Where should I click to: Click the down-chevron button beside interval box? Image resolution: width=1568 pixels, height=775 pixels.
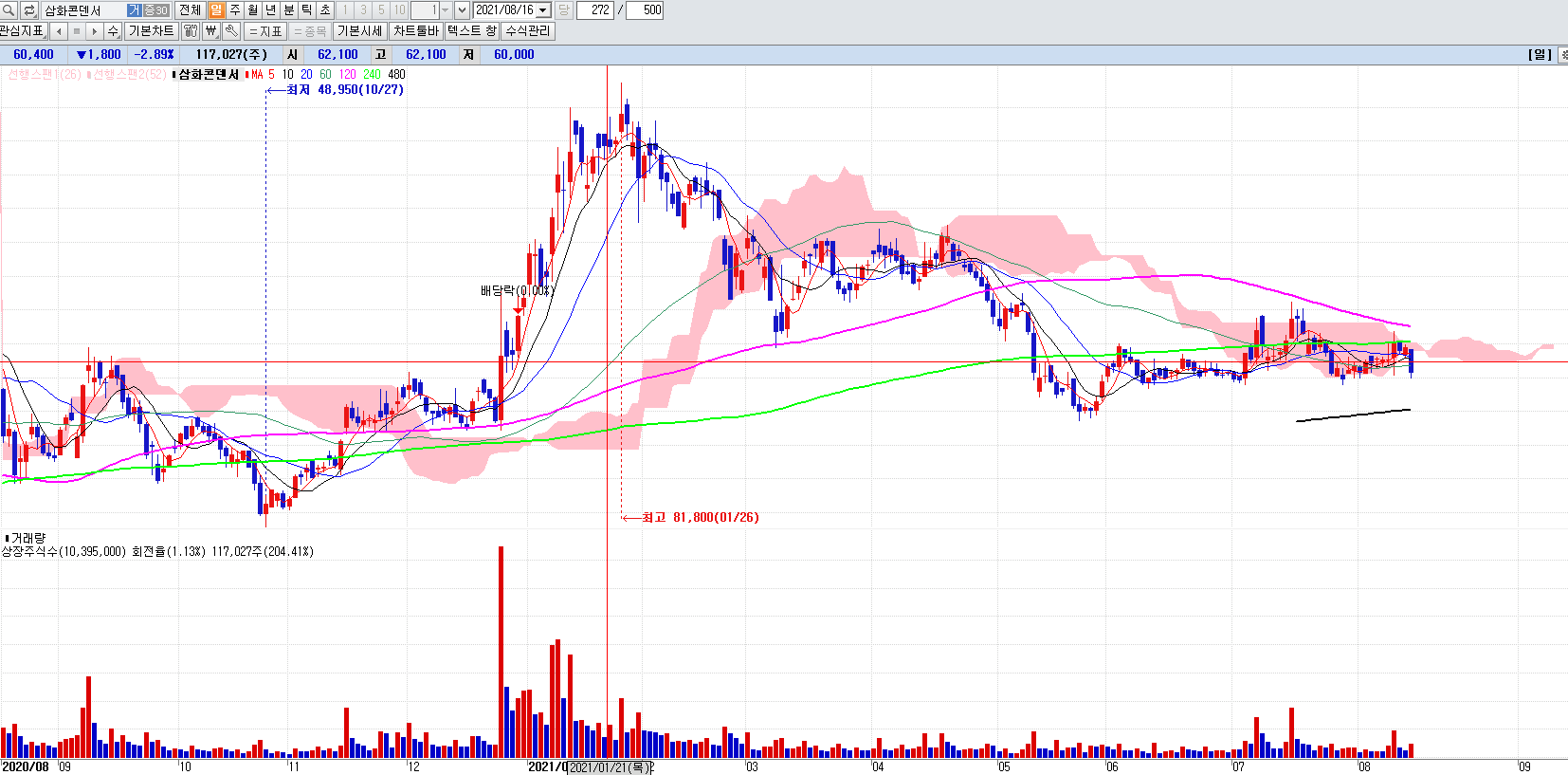click(462, 10)
